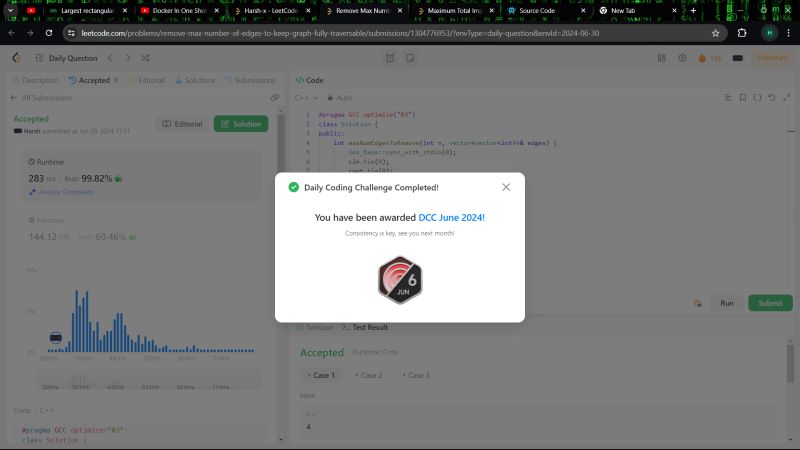Screen dimensions: 800x450
Task: Switch to Maximum Total Imp browser tab
Action: 455,10
